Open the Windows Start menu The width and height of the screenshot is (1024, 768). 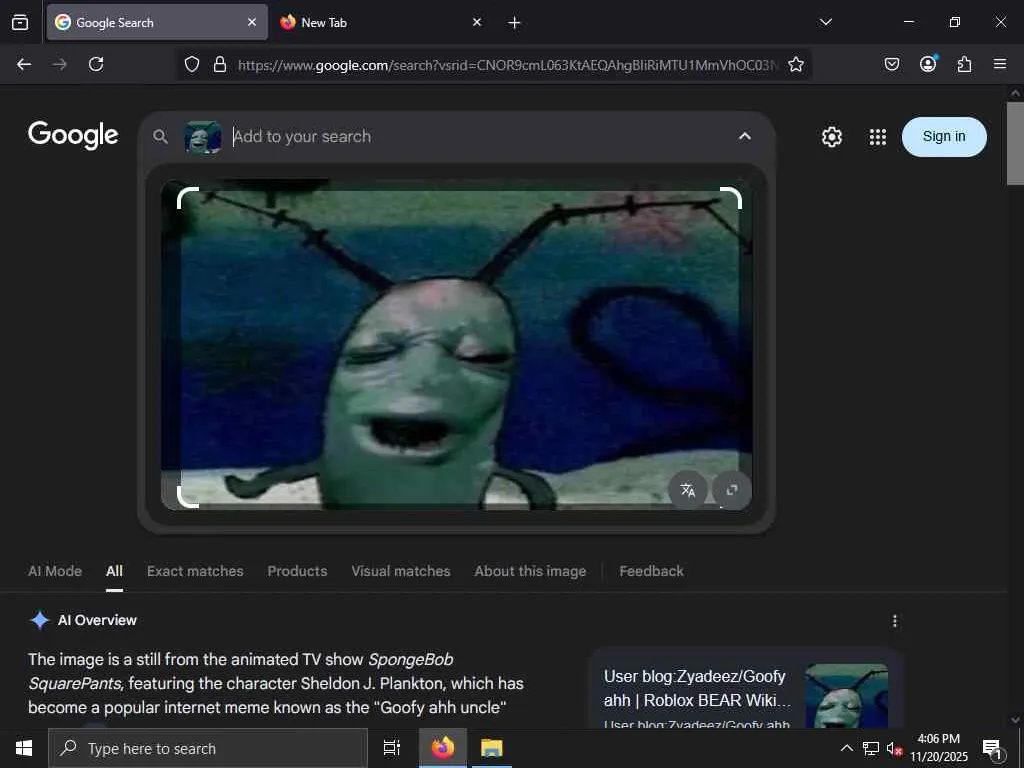[24, 748]
